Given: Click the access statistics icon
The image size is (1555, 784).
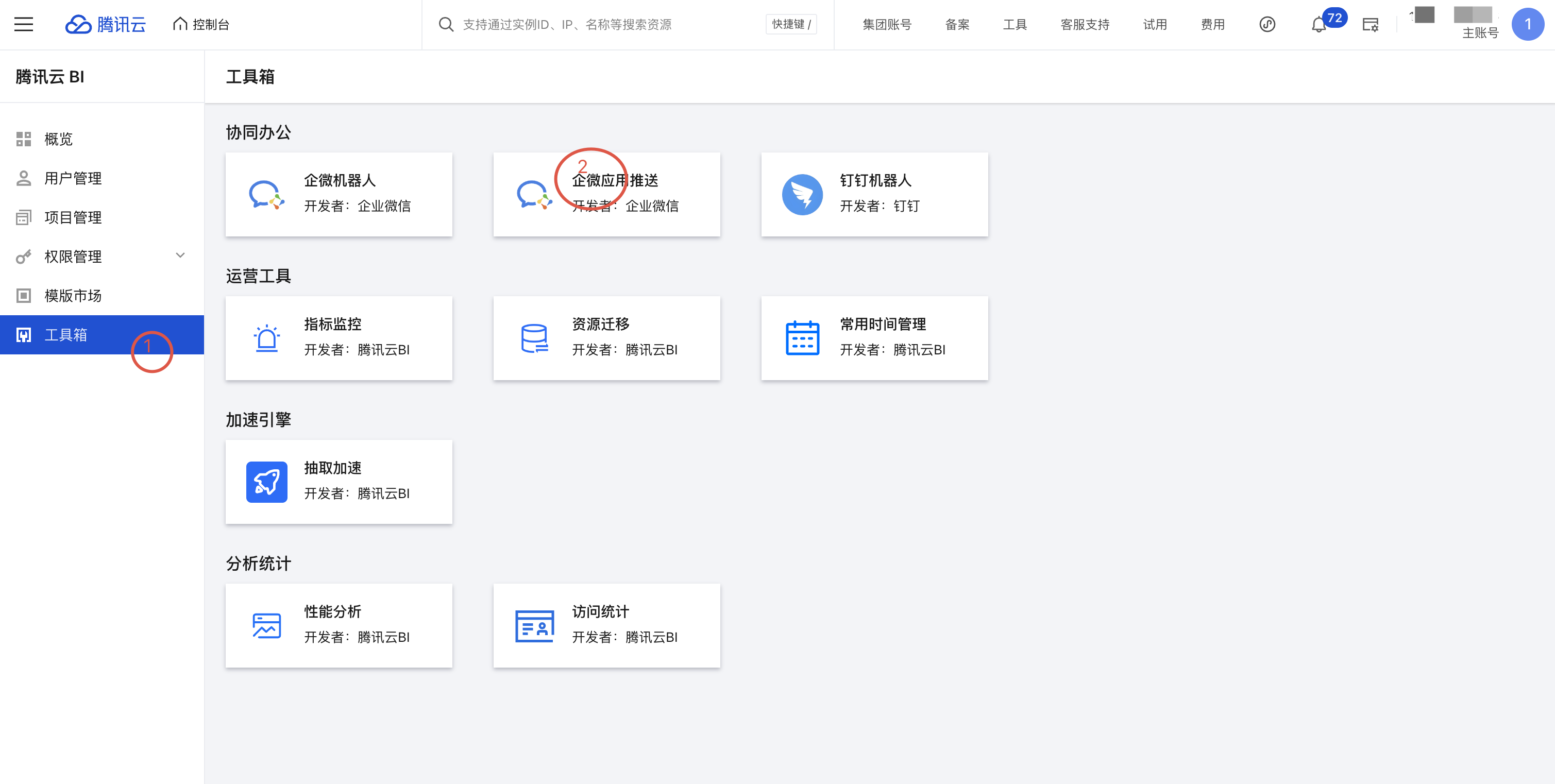Looking at the screenshot, I should click(534, 625).
